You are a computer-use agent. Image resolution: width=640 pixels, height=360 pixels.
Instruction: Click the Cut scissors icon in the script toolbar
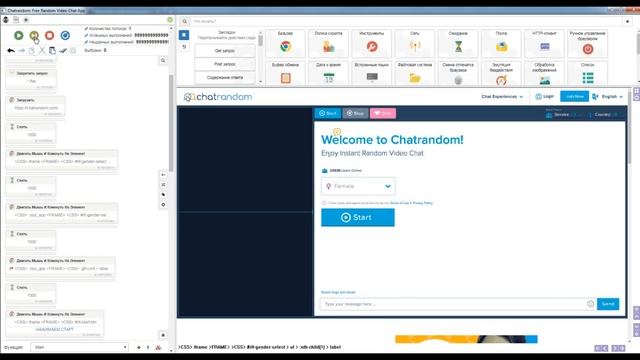(x=42, y=51)
